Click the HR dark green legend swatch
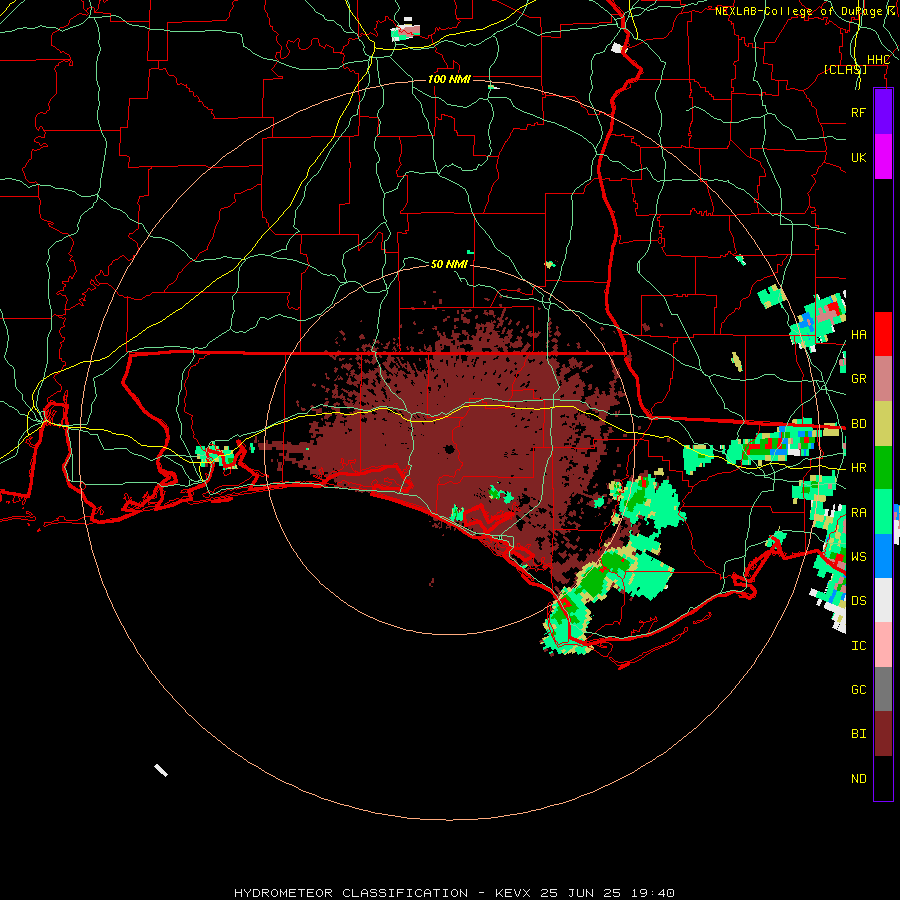The width and height of the screenshot is (900, 900). pos(883,468)
